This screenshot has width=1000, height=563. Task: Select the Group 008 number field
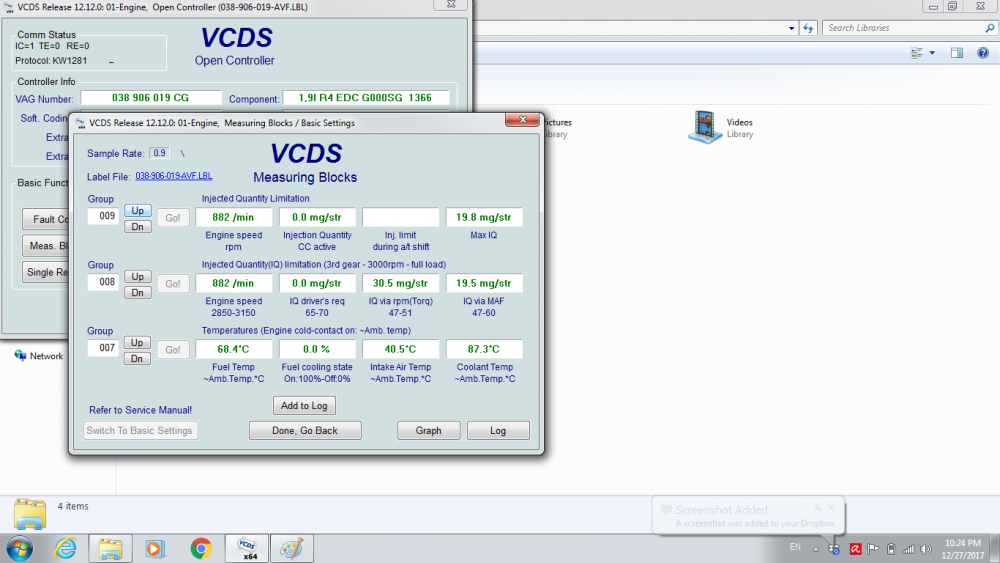103,282
